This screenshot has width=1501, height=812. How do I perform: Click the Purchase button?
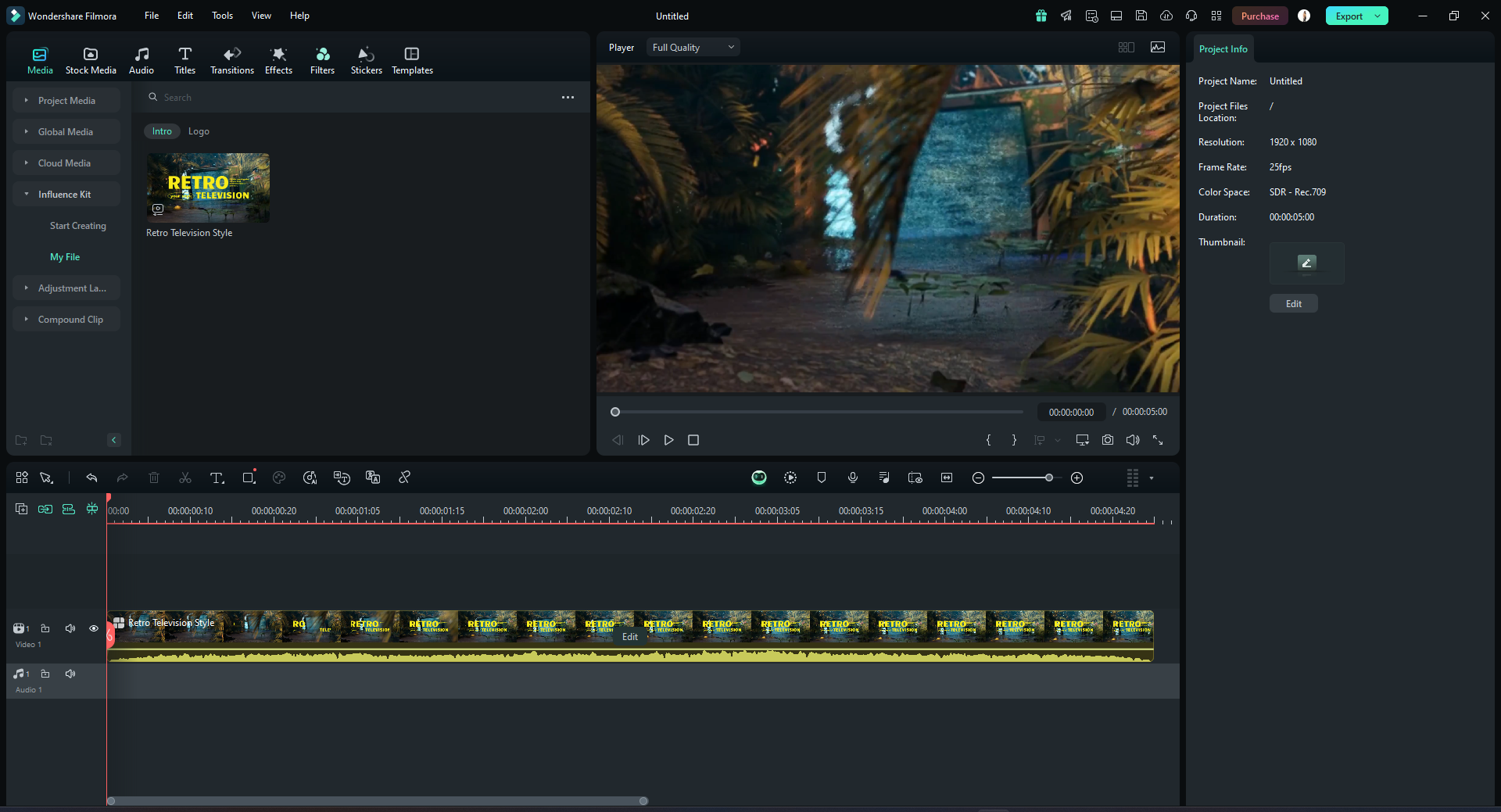1259,16
